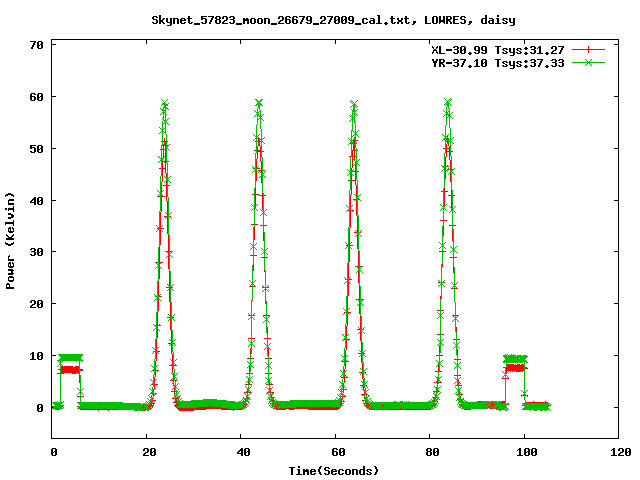The image size is (640, 480).
Task: Select the 120 tick label on the time axis
Action: 620,452
